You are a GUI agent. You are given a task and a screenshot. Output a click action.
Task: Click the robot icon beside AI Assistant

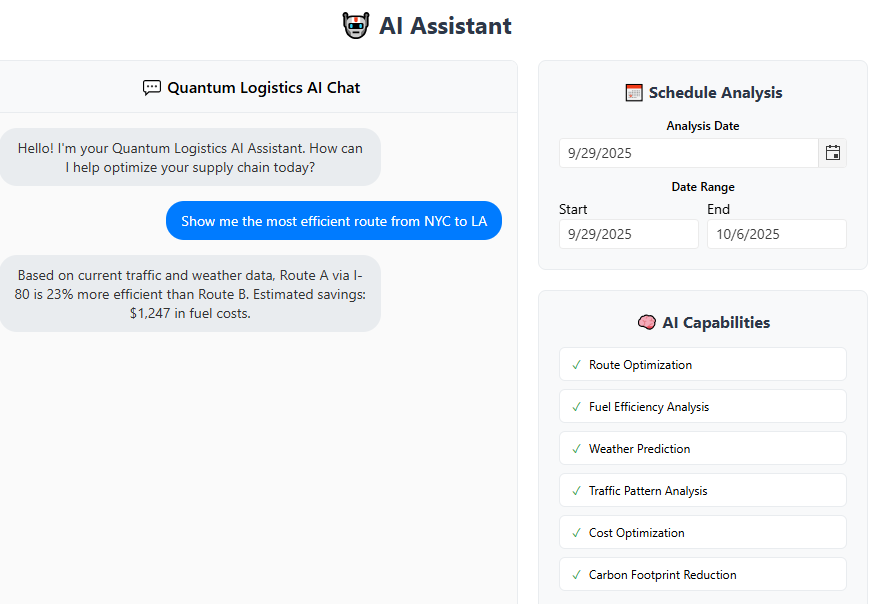tap(355, 26)
